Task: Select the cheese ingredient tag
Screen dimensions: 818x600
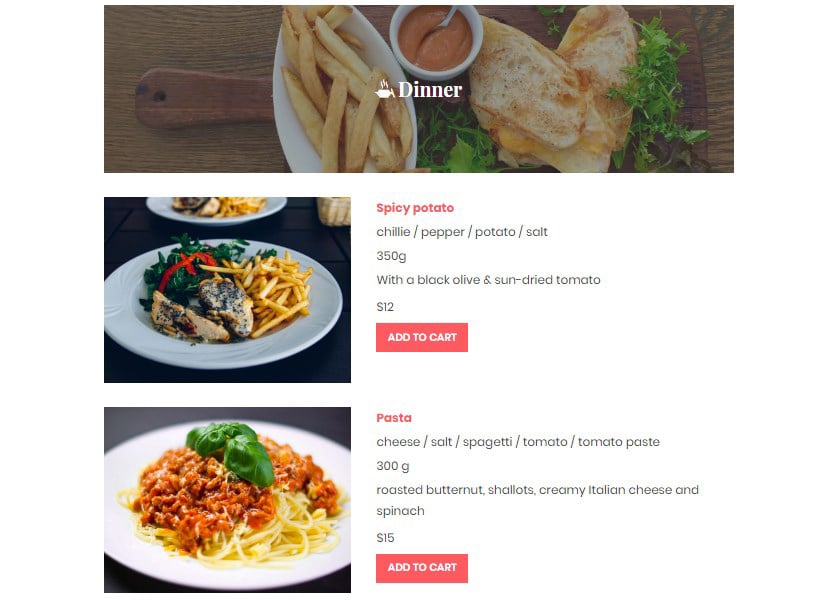Action: 398,442
